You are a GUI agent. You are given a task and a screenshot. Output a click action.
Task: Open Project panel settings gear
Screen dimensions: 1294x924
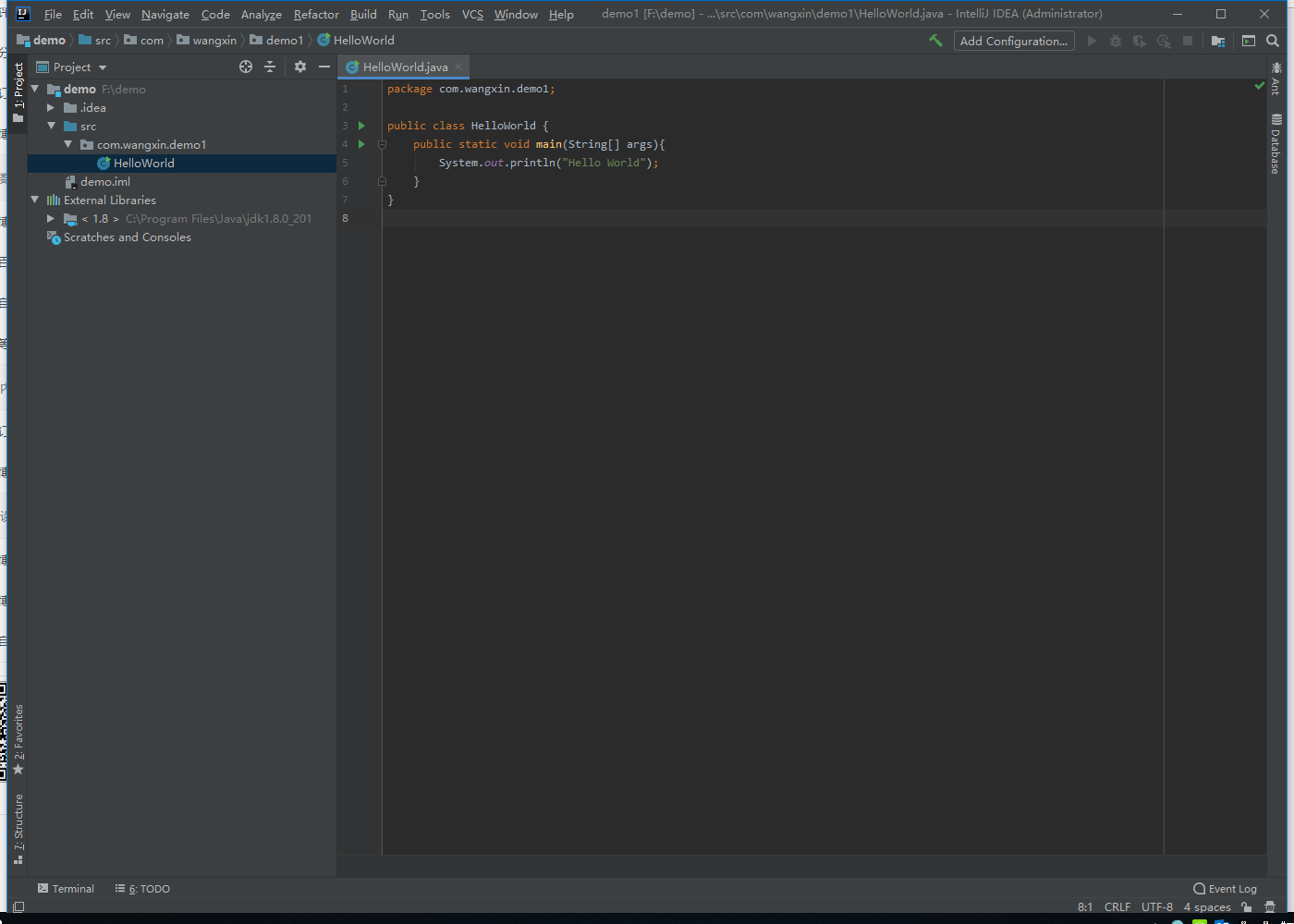[300, 67]
